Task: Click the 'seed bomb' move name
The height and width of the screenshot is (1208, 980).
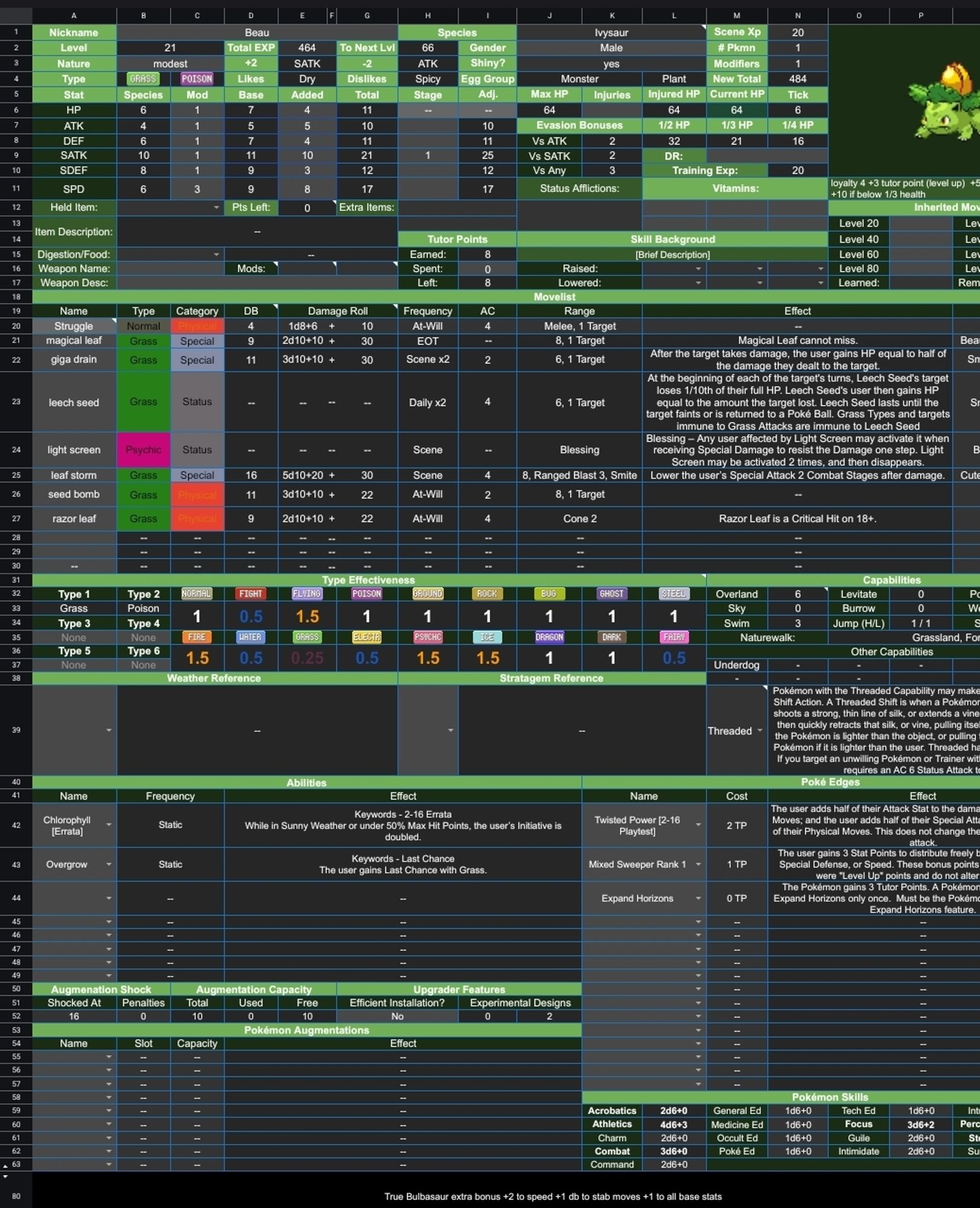Action: 74,495
